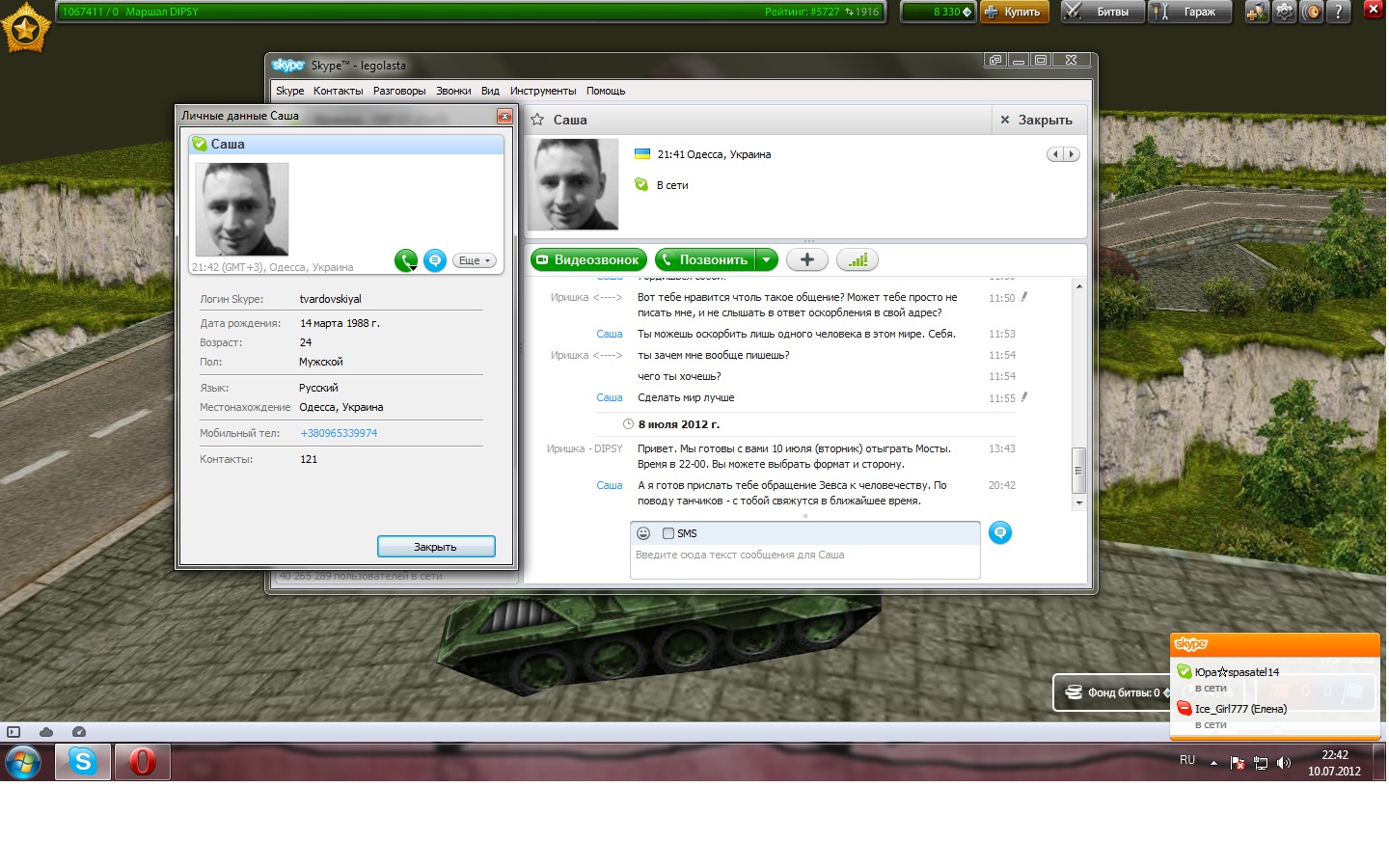1389x868 pixels.
Task: Click the blue chat icon in profile card
Action: [435, 260]
